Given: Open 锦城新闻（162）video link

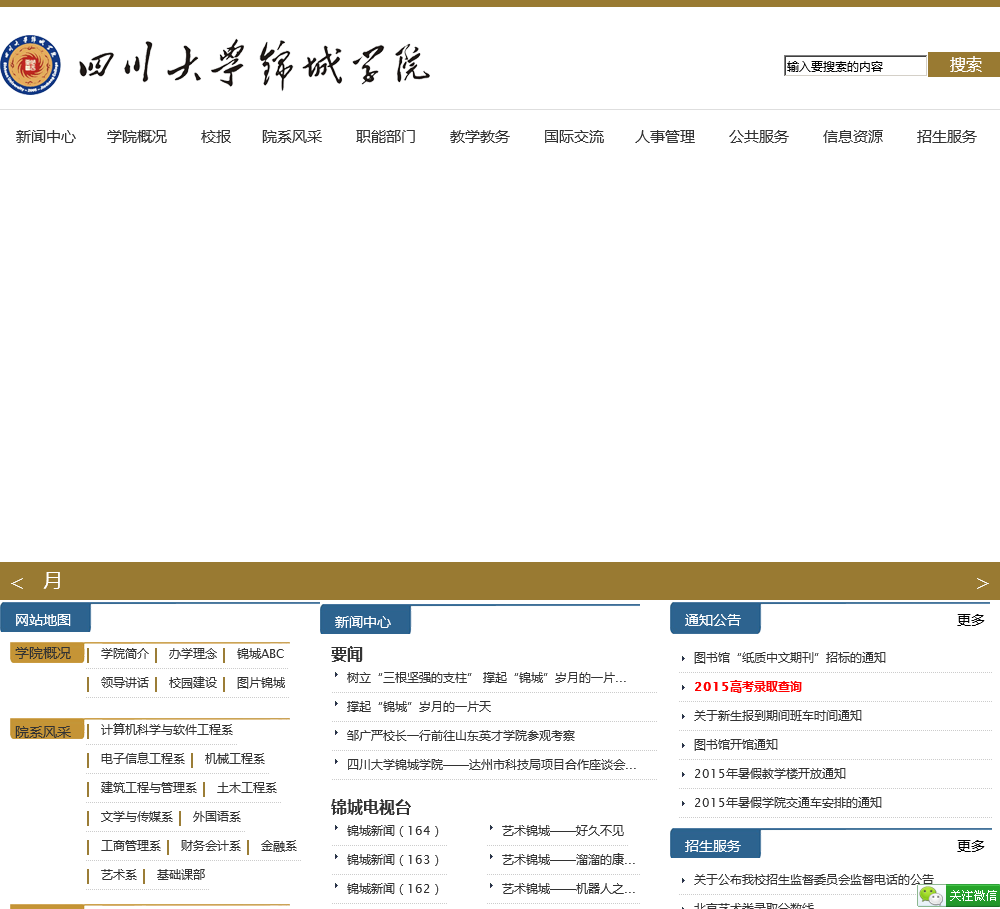Looking at the screenshot, I should coord(393,889).
